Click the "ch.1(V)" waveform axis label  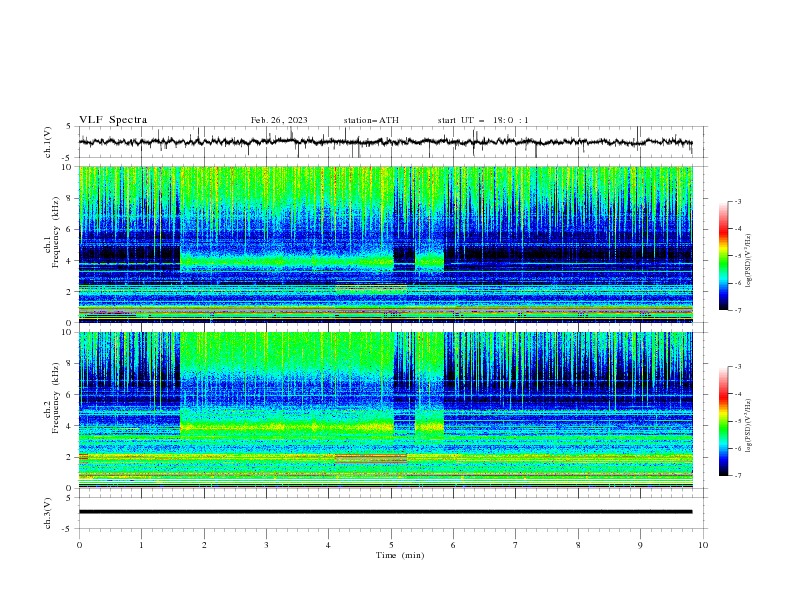(x=48, y=142)
